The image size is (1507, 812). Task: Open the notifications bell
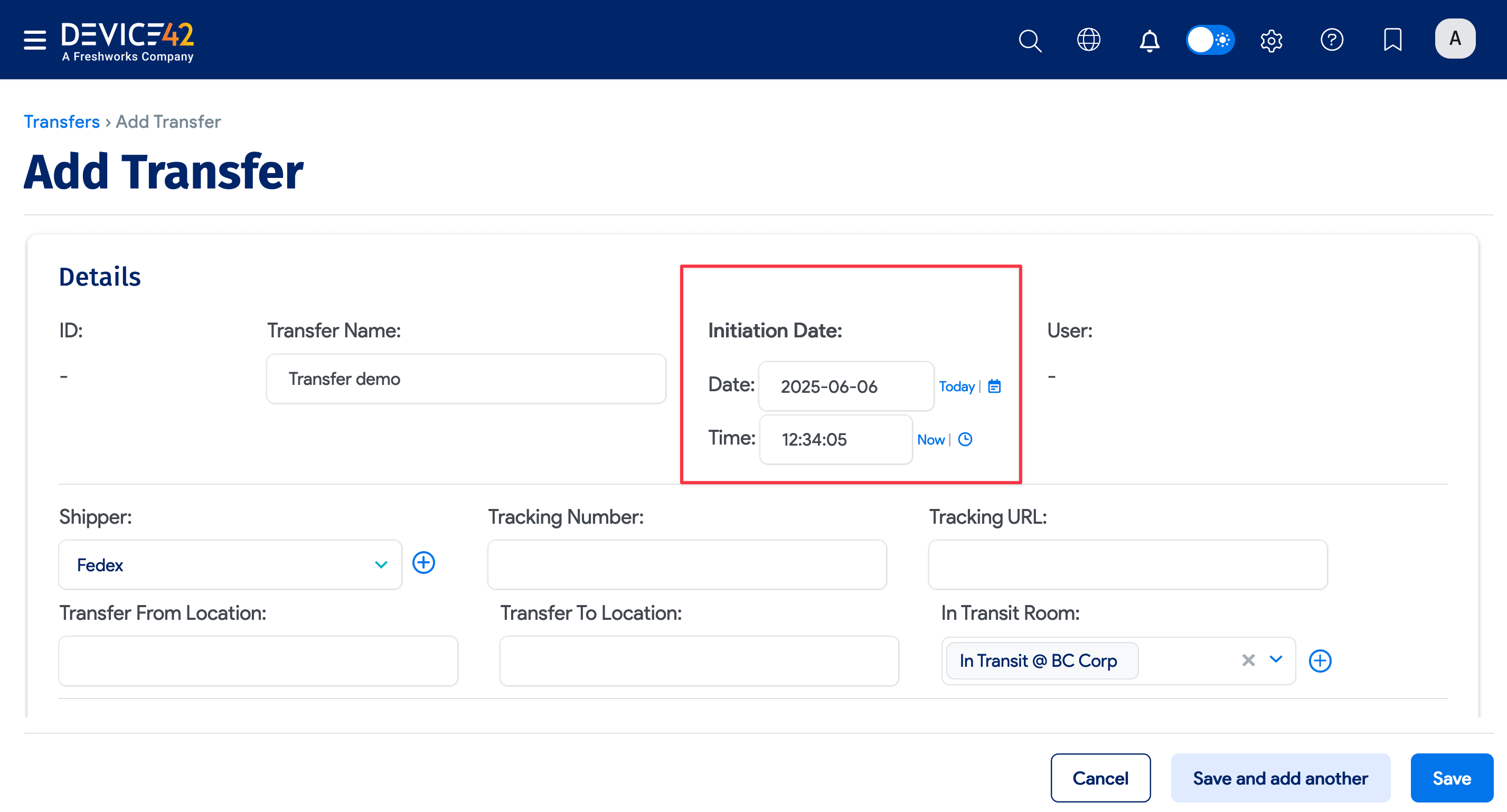click(1150, 40)
